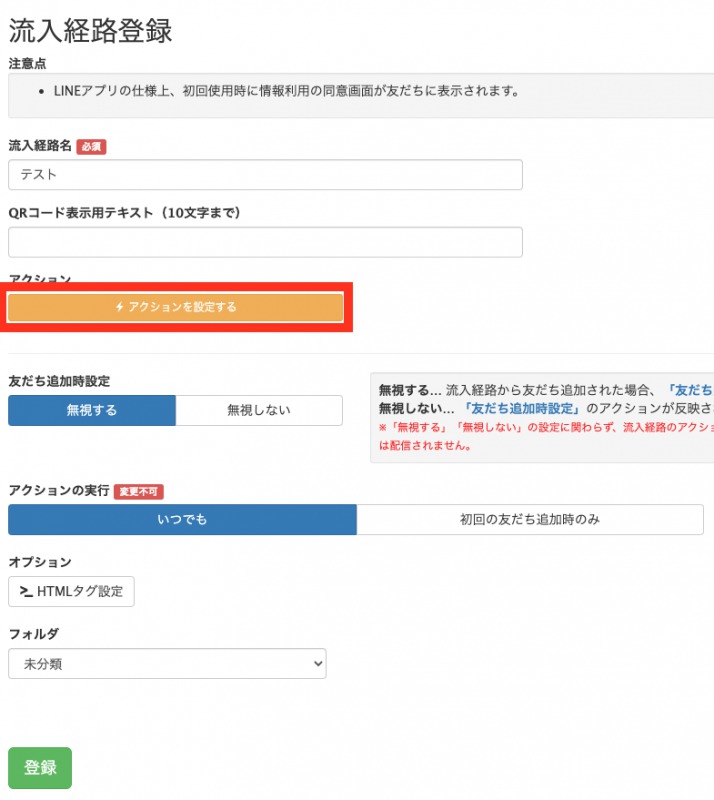Click the QRコード表示用テキスト field label
This screenshot has height=800, width=714.
pos(125,212)
